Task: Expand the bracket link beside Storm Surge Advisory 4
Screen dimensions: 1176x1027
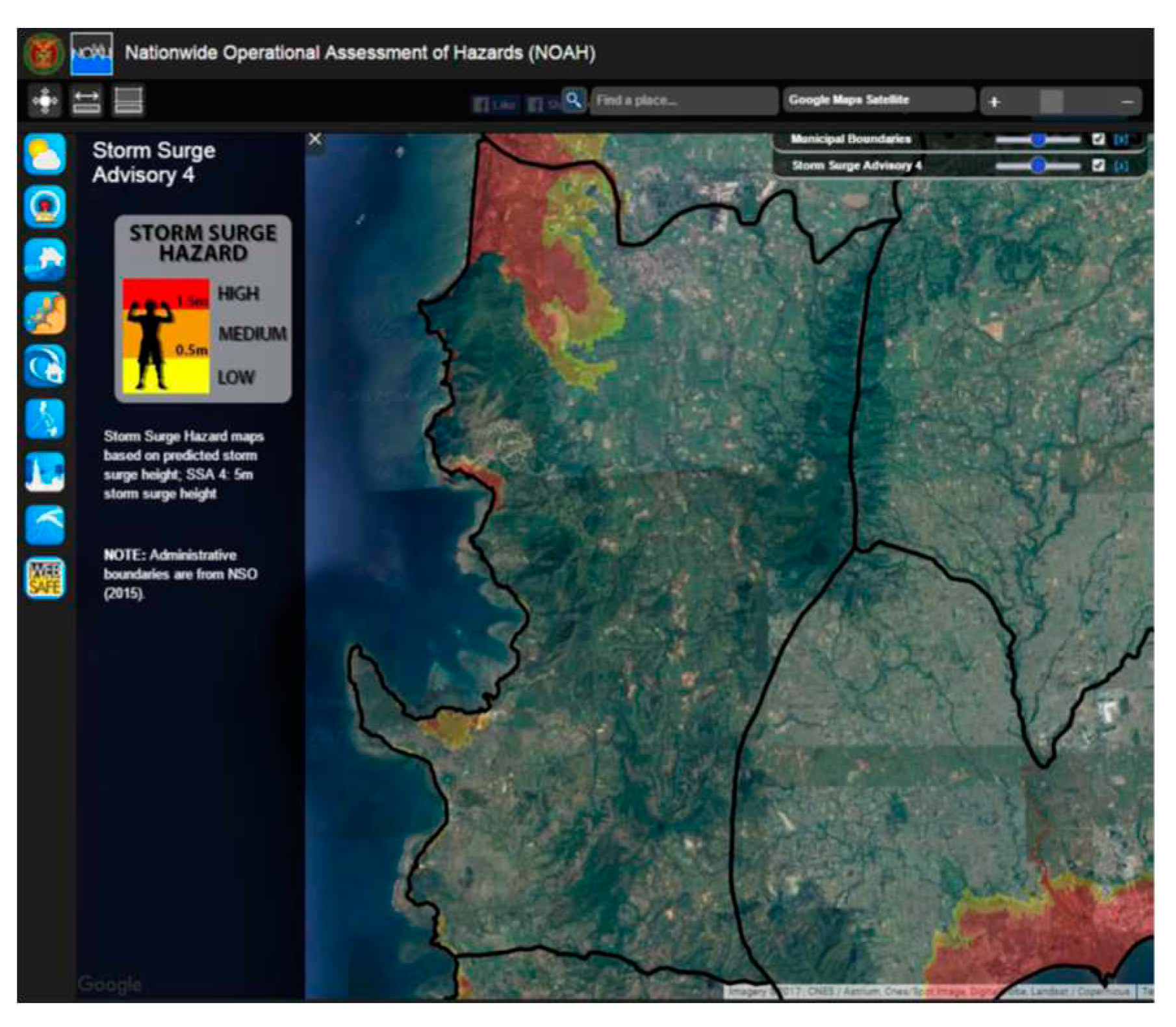Action: coord(1121,166)
